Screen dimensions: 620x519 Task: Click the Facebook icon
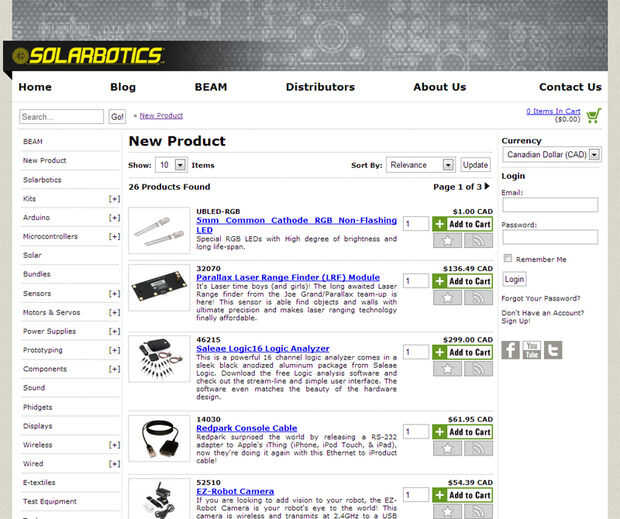click(x=510, y=350)
